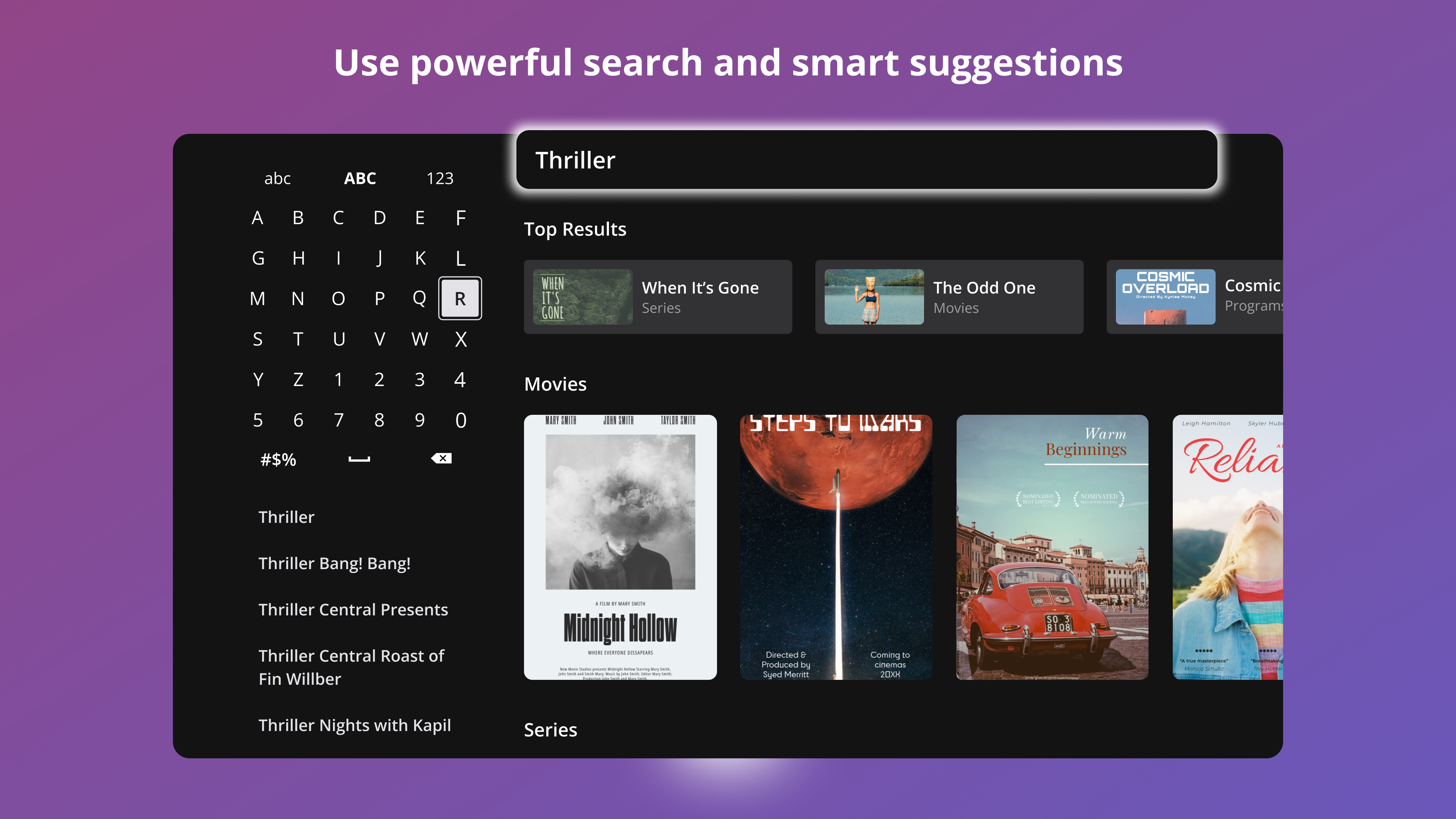Tap the letter J key
The image size is (1456, 819).
(379, 258)
